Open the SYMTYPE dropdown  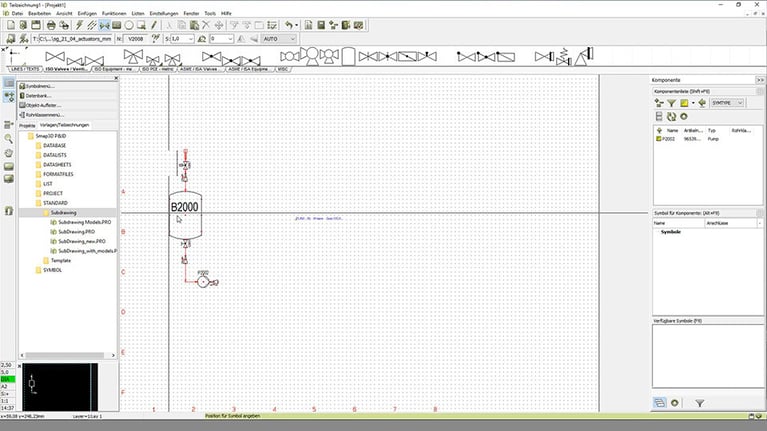pyautogui.click(x=727, y=103)
